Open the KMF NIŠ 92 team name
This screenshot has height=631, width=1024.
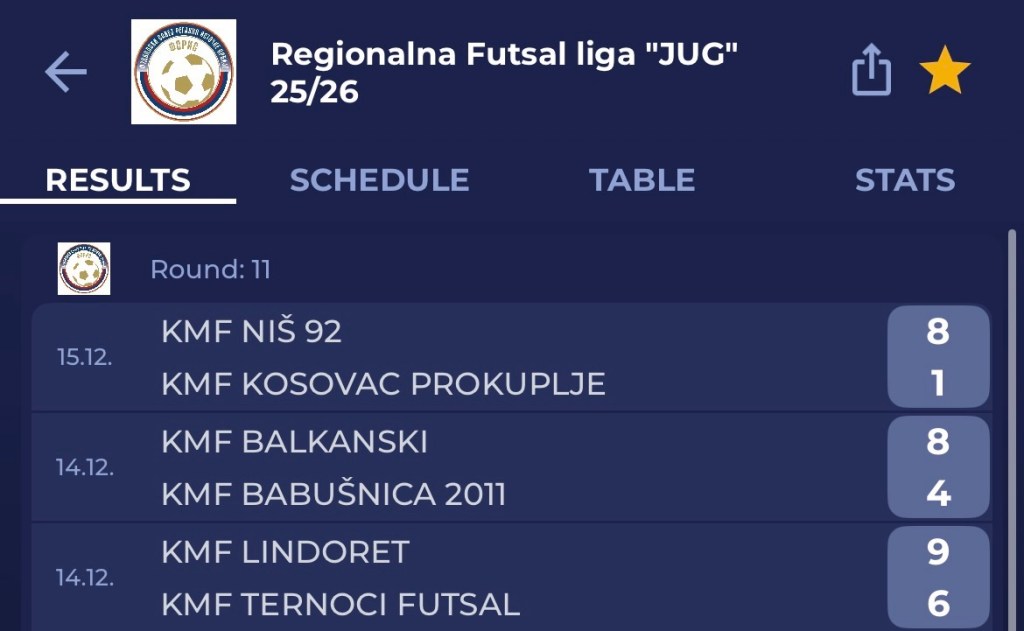click(251, 332)
